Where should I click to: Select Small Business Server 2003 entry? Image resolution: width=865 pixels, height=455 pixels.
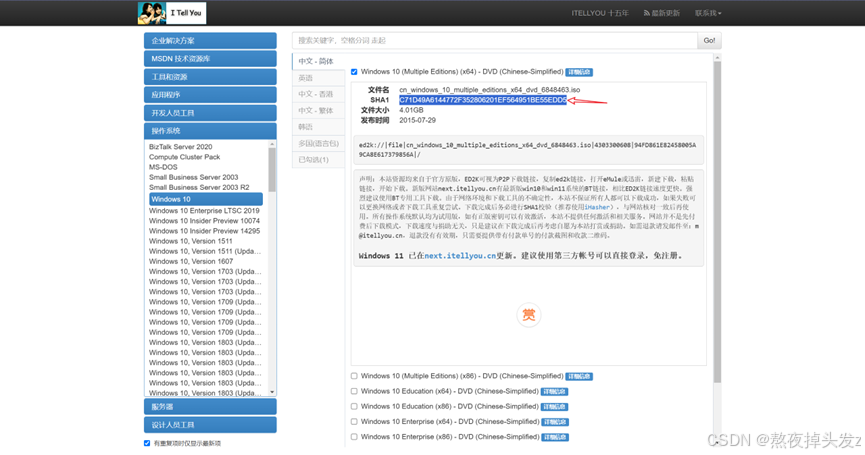click(x=194, y=177)
